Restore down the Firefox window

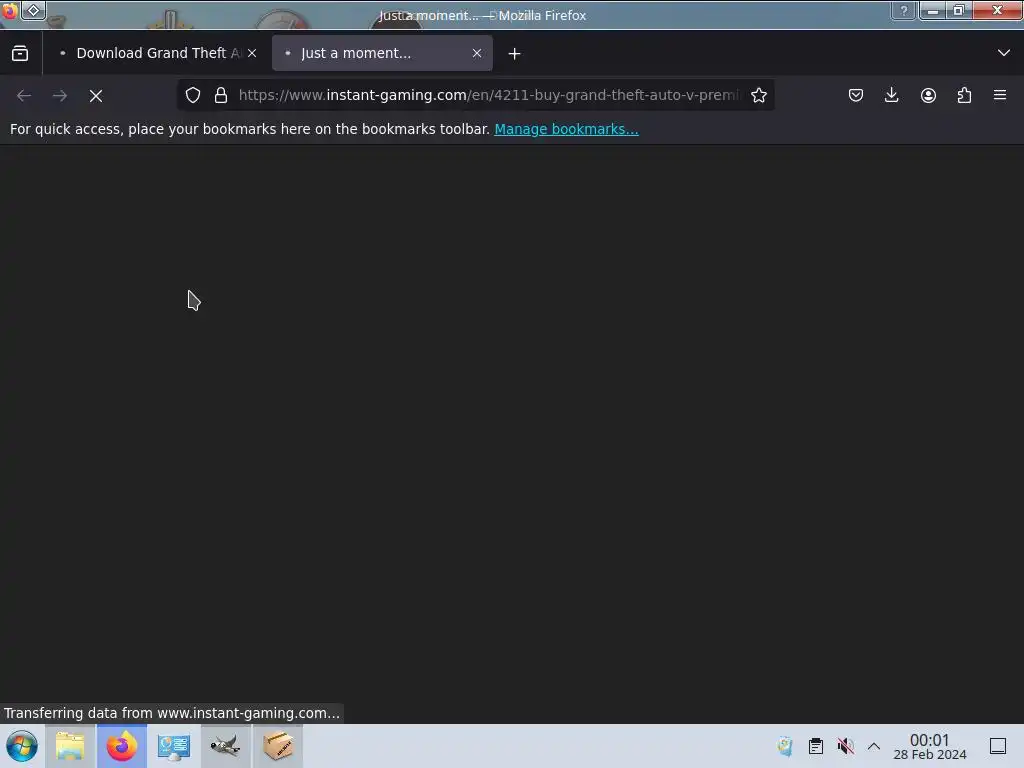pos(959,10)
